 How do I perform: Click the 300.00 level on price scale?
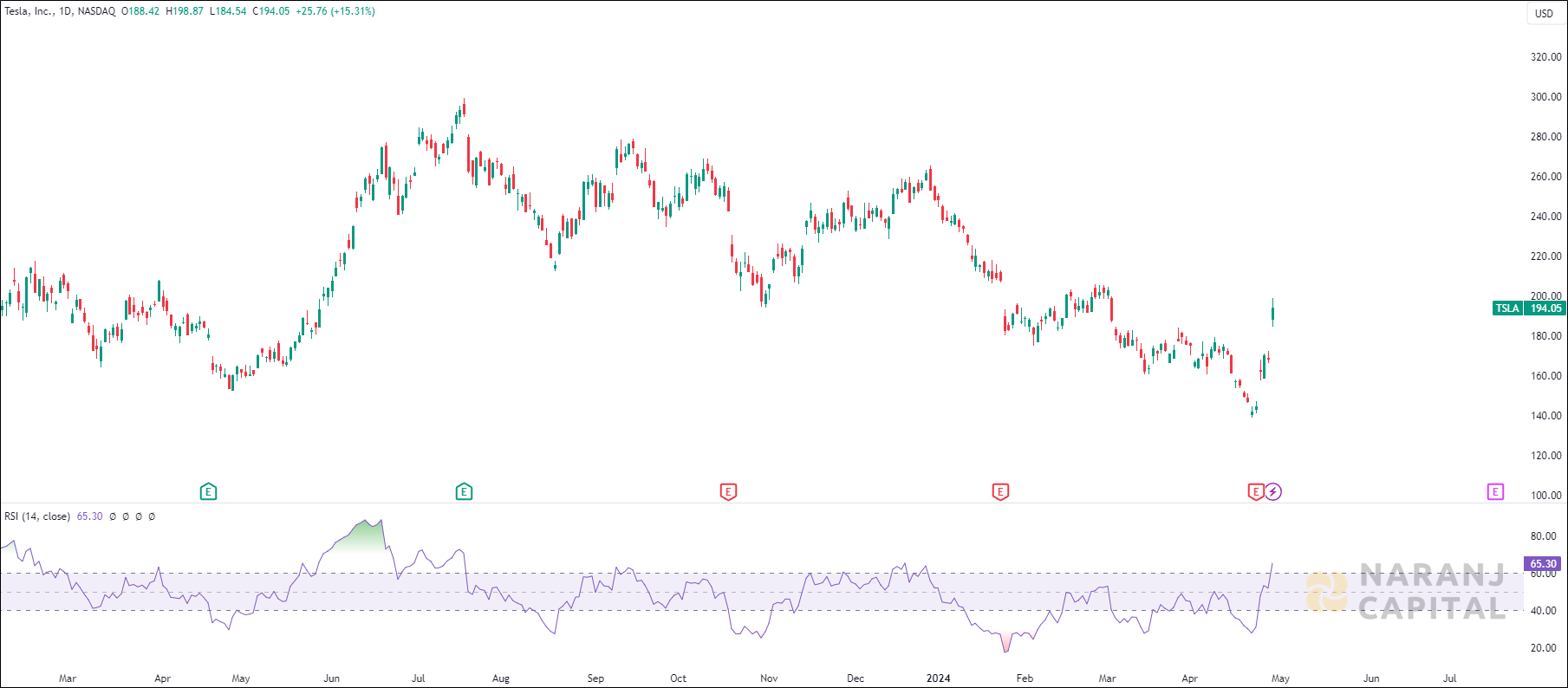pyautogui.click(x=1545, y=97)
